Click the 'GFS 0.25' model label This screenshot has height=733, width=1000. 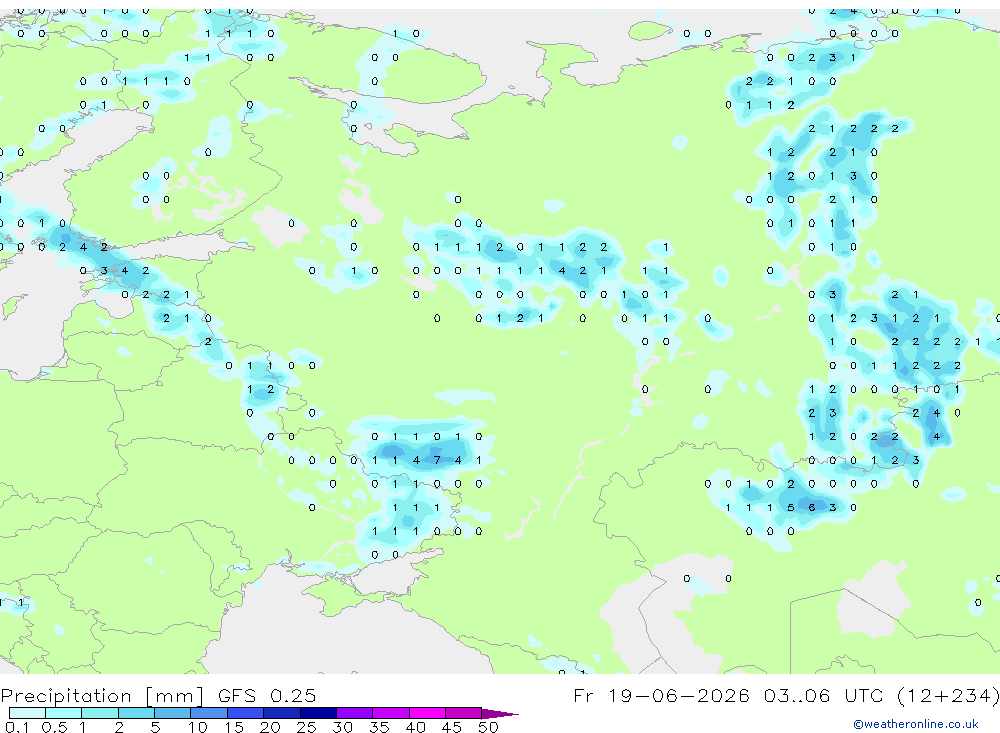click(x=267, y=695)
